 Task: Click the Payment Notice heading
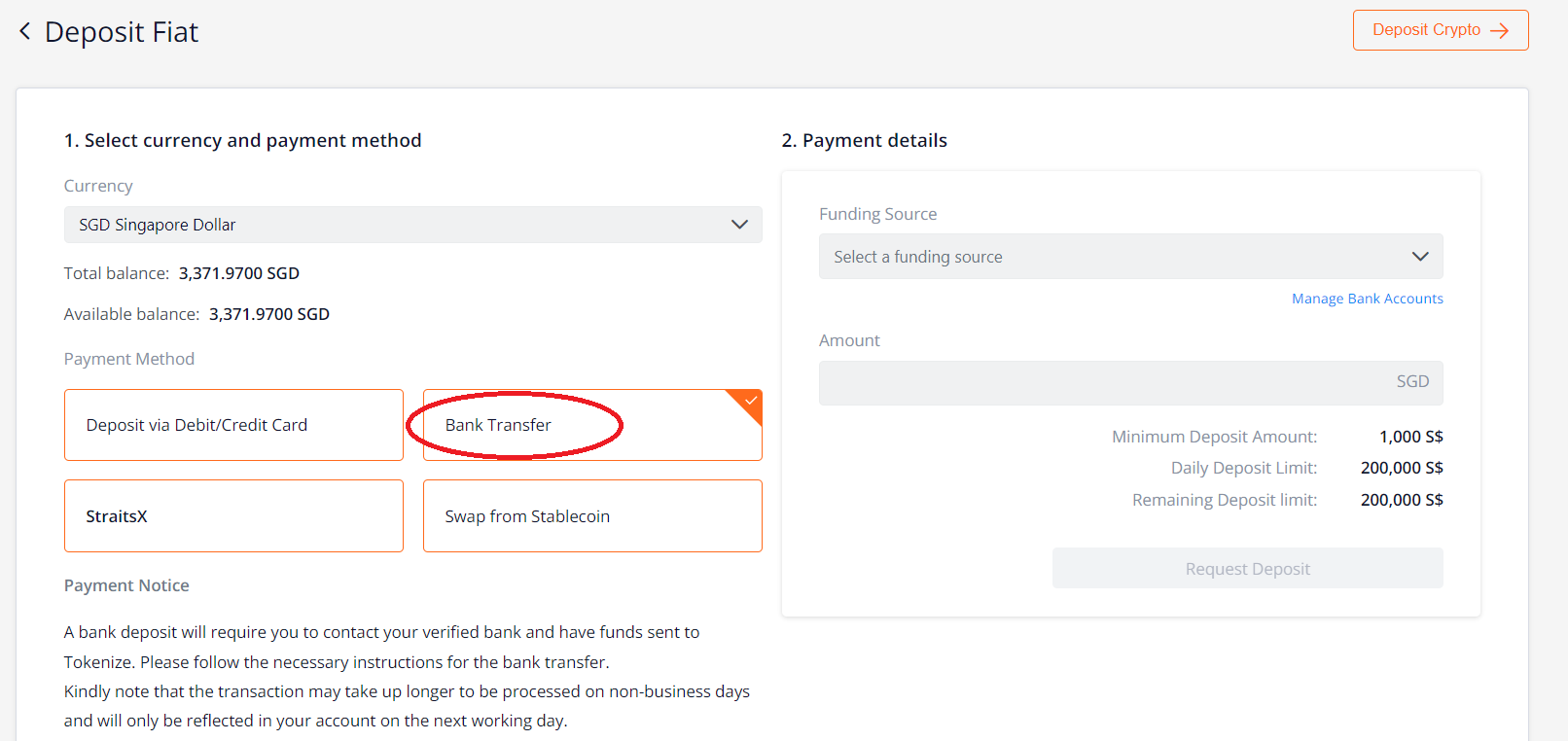[x=126, y=585]
